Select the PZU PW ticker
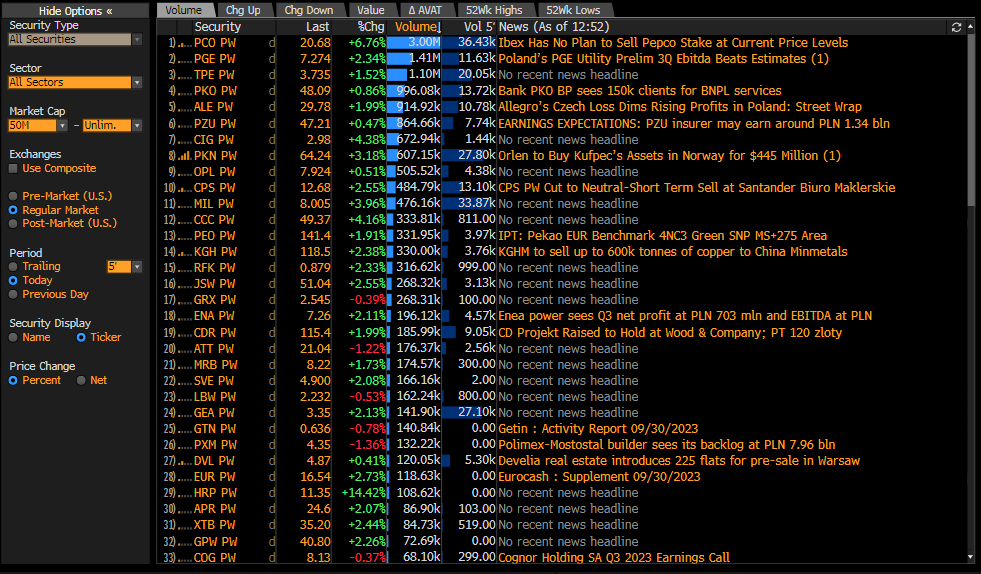 pyautogui.click(x=214, y=124)
